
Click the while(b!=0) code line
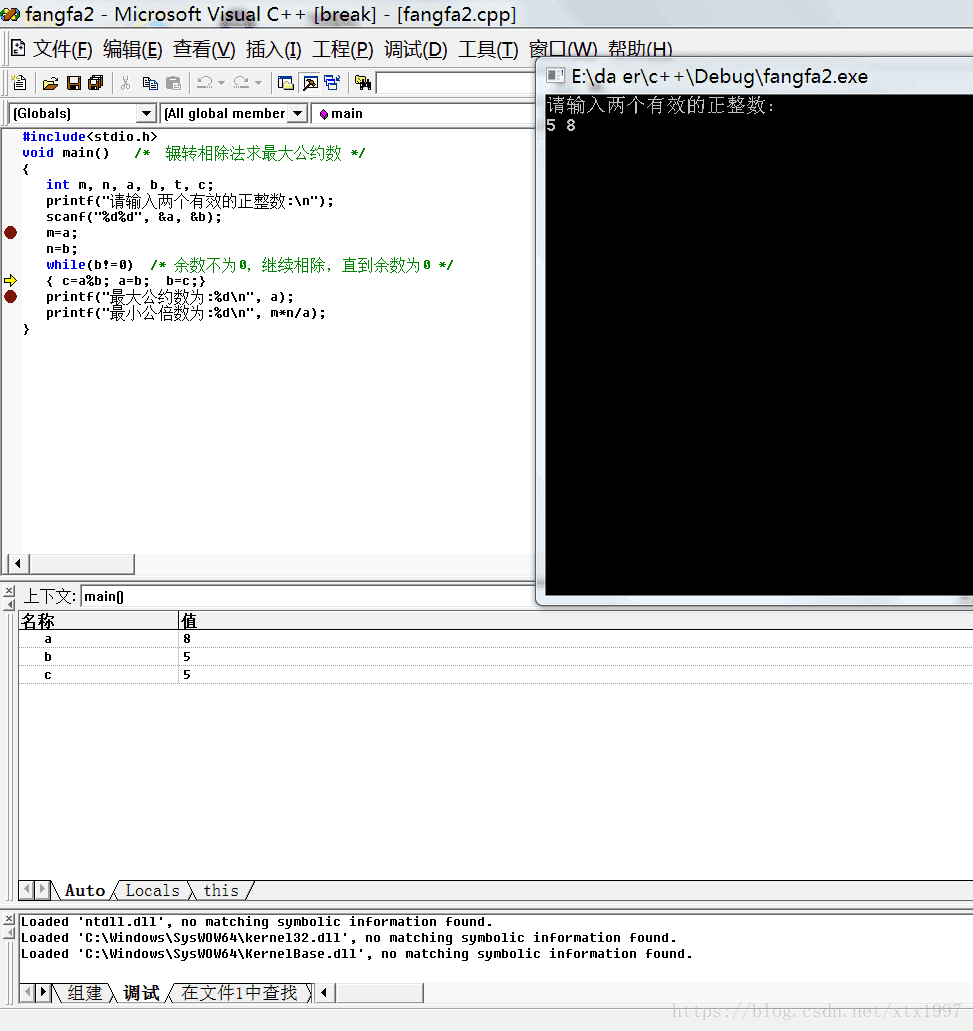coord(249,264)
